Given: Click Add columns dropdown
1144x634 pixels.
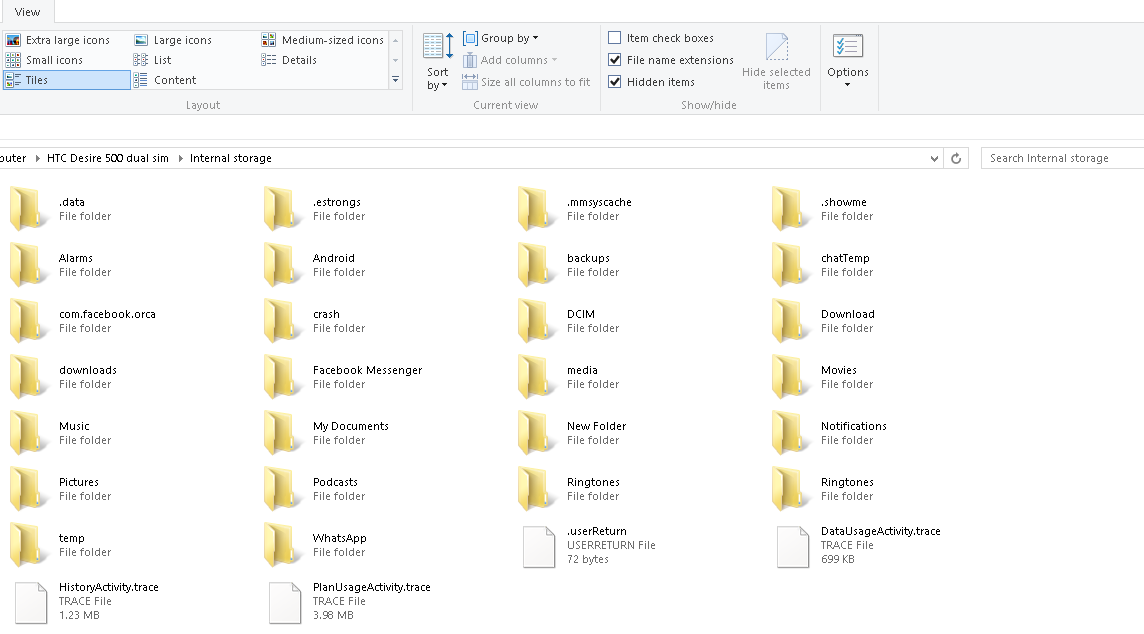Looking at the screenshot, I should (509, 60).
